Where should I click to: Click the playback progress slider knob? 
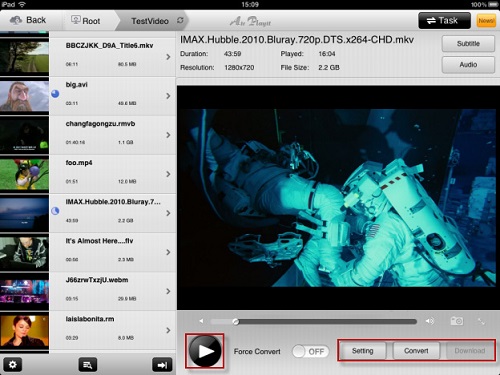(236, 322)
